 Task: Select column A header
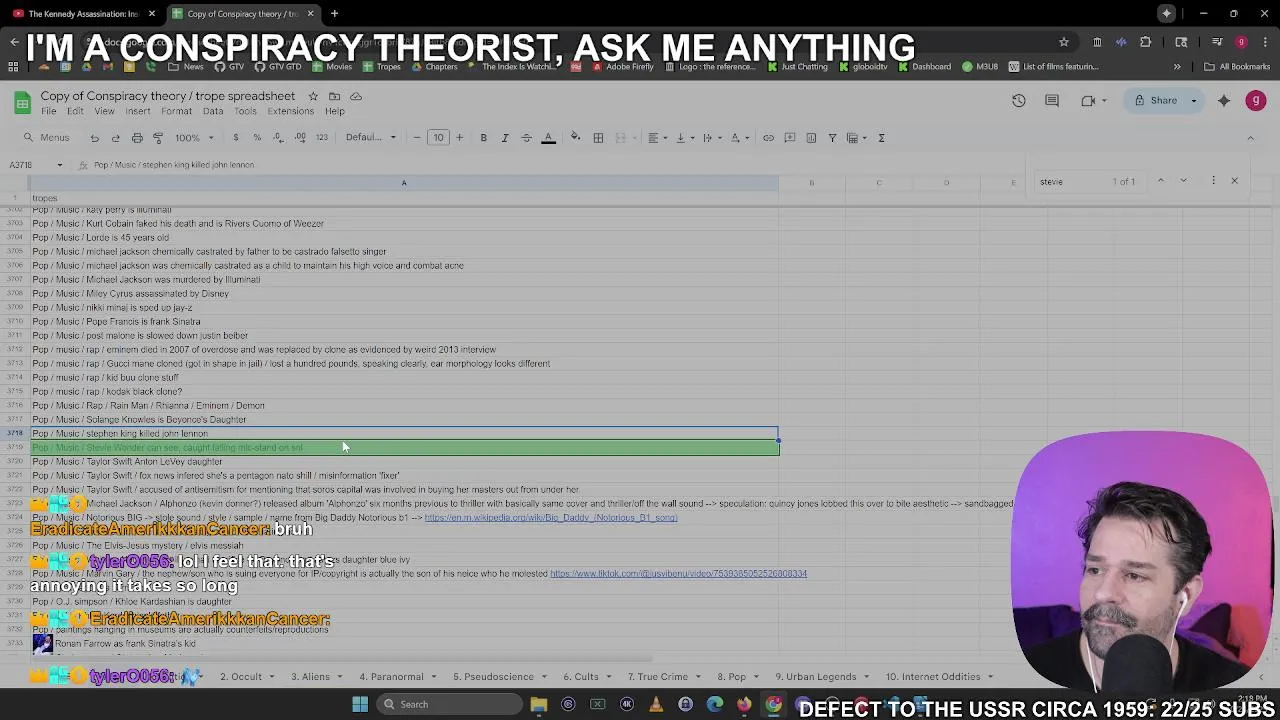tap(404, 183)
